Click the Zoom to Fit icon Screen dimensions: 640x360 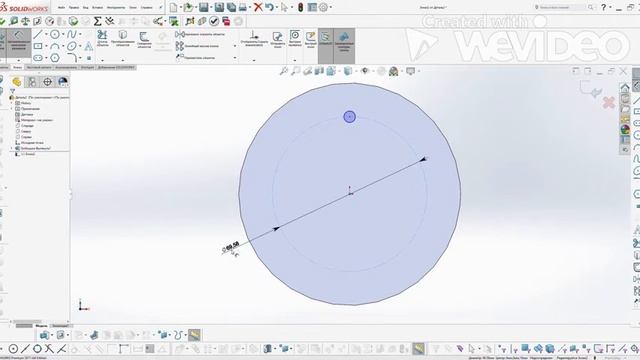tap(284, 71)
